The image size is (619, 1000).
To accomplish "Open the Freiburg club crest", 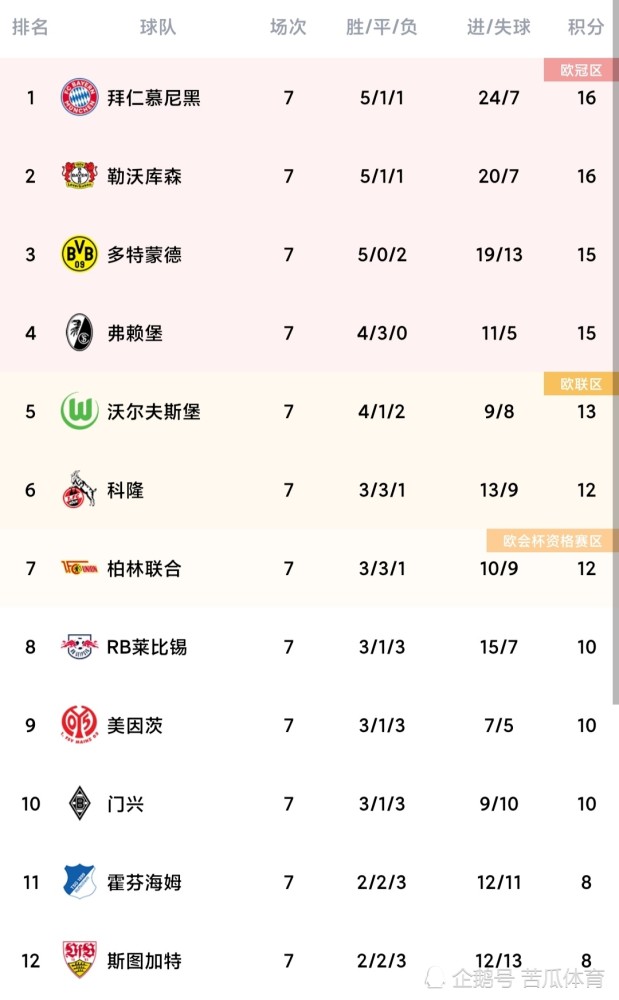I will (79, 332).
